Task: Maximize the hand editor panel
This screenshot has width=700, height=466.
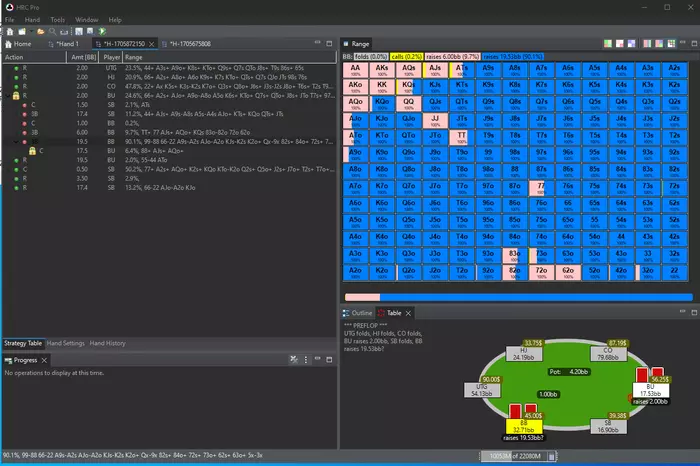Action: [x=329, y=43]
